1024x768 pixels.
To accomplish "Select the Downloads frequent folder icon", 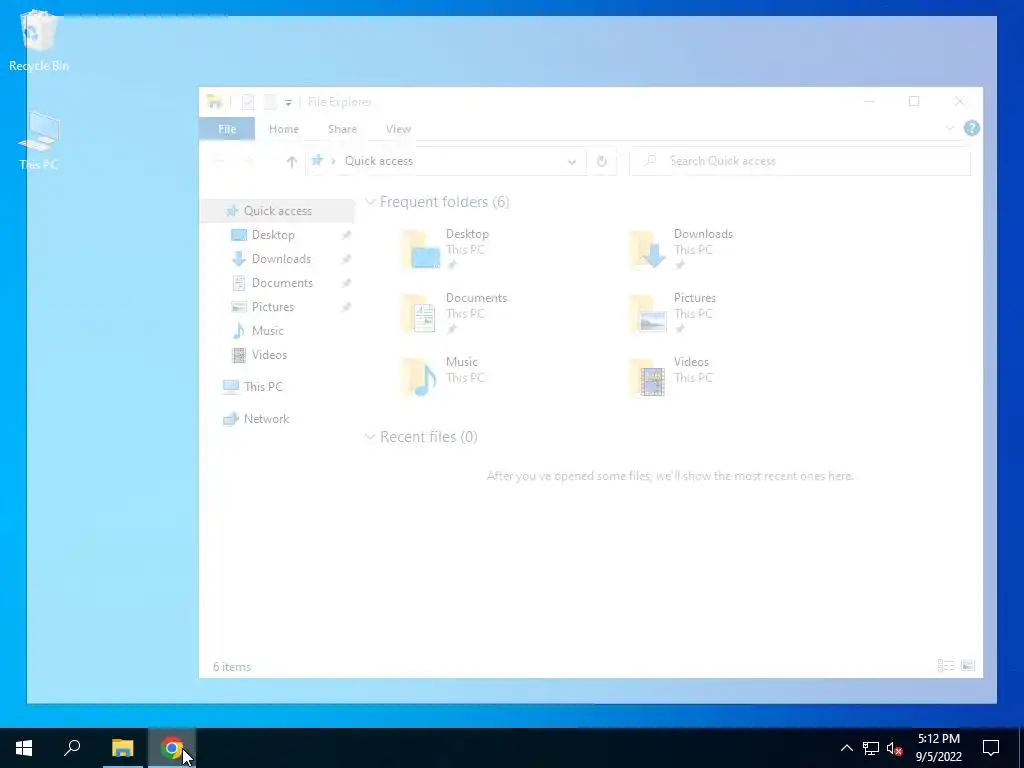I will [x=648, y=249].
